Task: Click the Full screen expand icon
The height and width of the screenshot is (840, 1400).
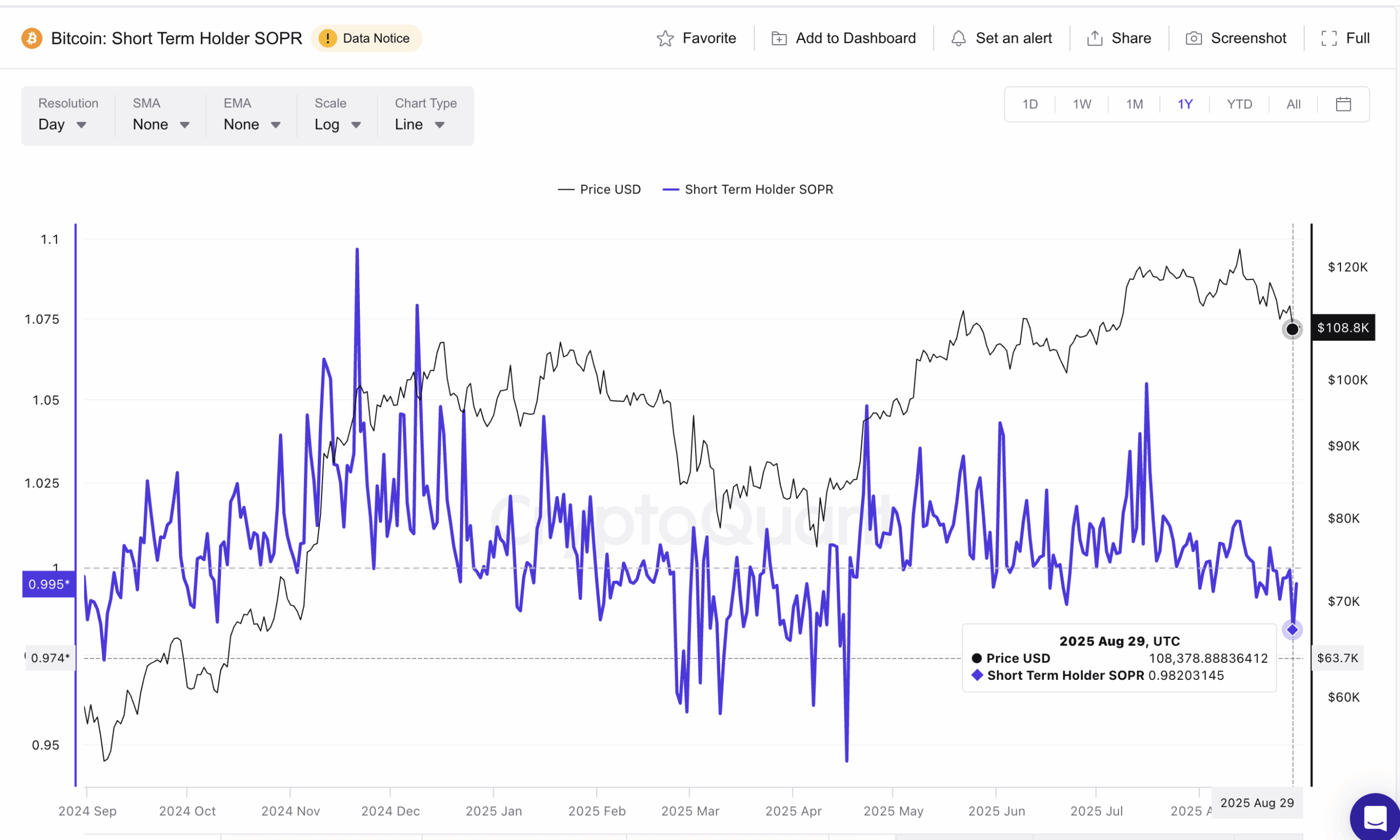Action: pyautogui.click(x=1329, y=38)
